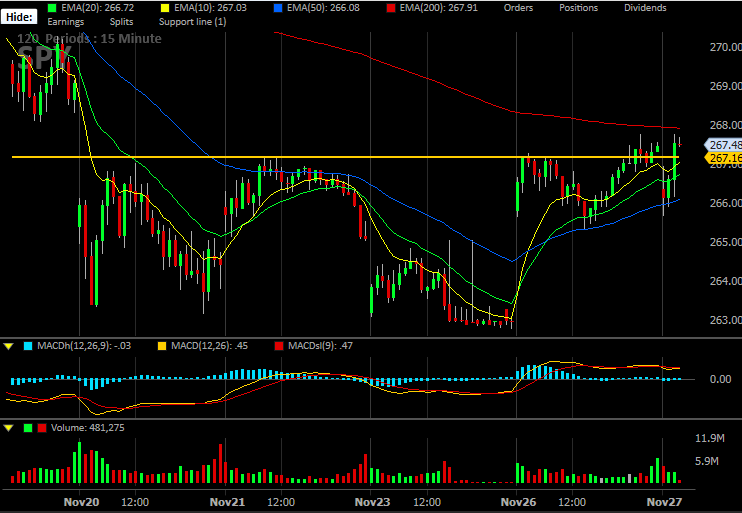
Task: Click the yellow 267.16 support price tag
Action: point(724,158)
